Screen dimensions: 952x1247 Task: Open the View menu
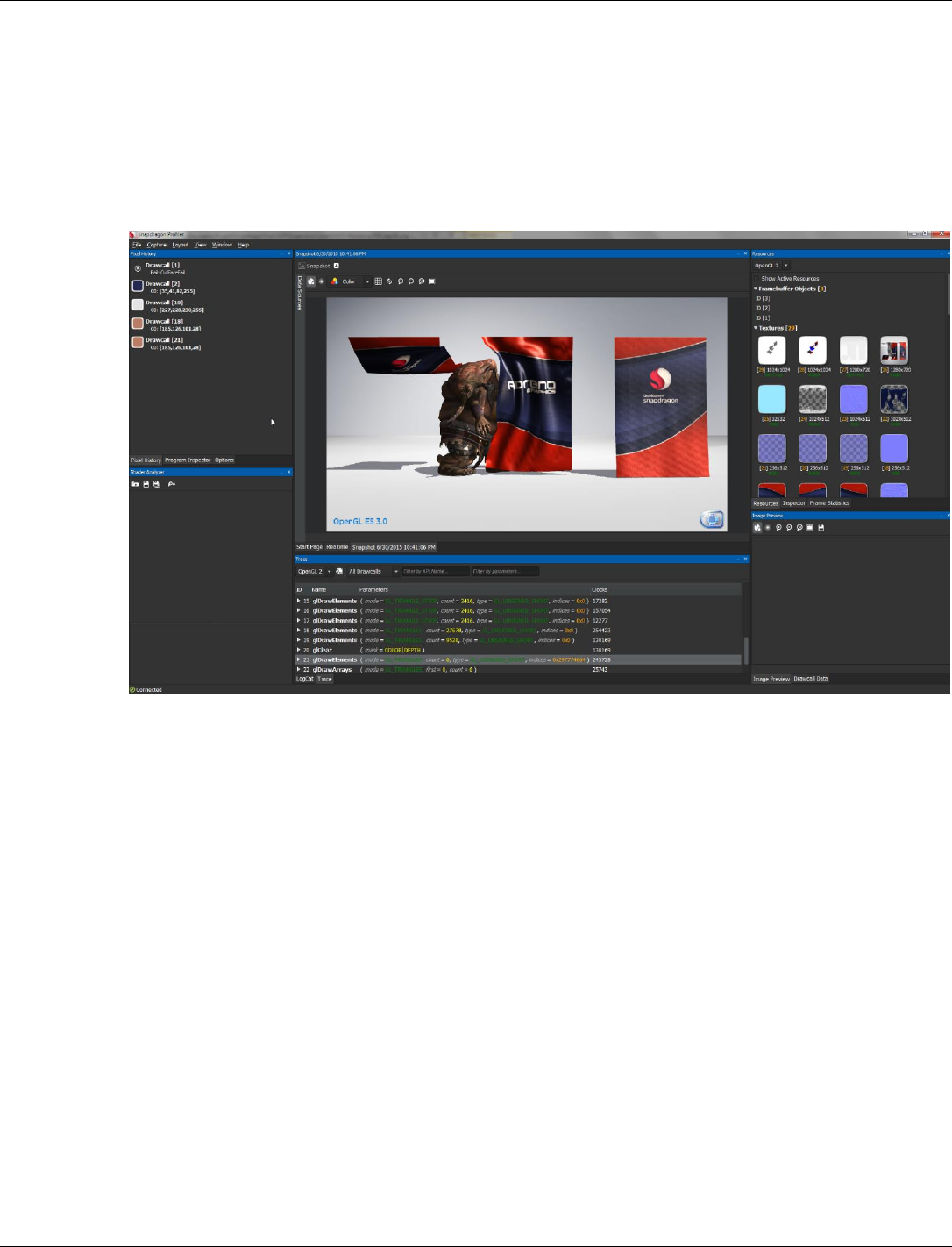pos(201,245)
